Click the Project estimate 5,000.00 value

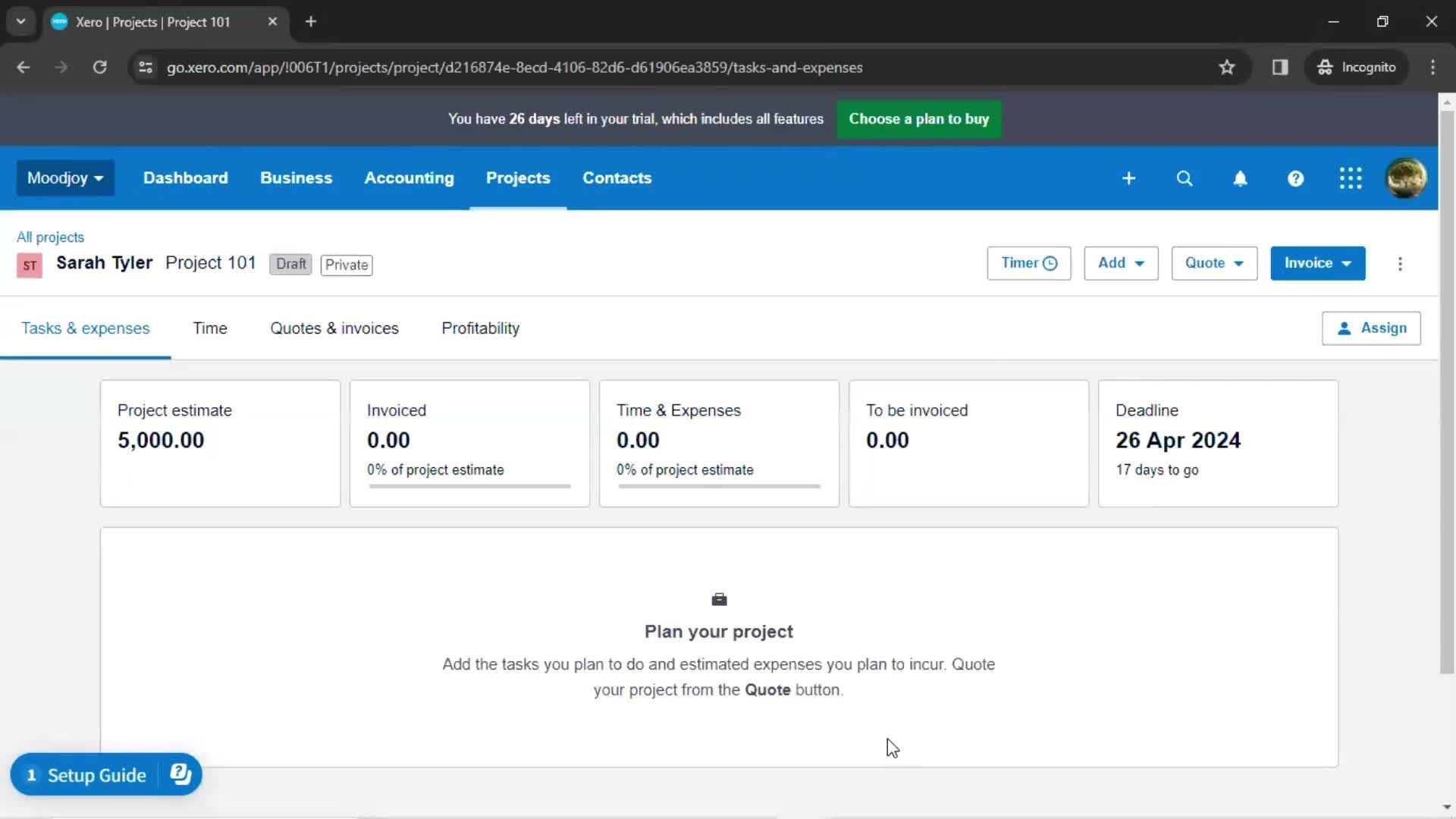point(161,441)
